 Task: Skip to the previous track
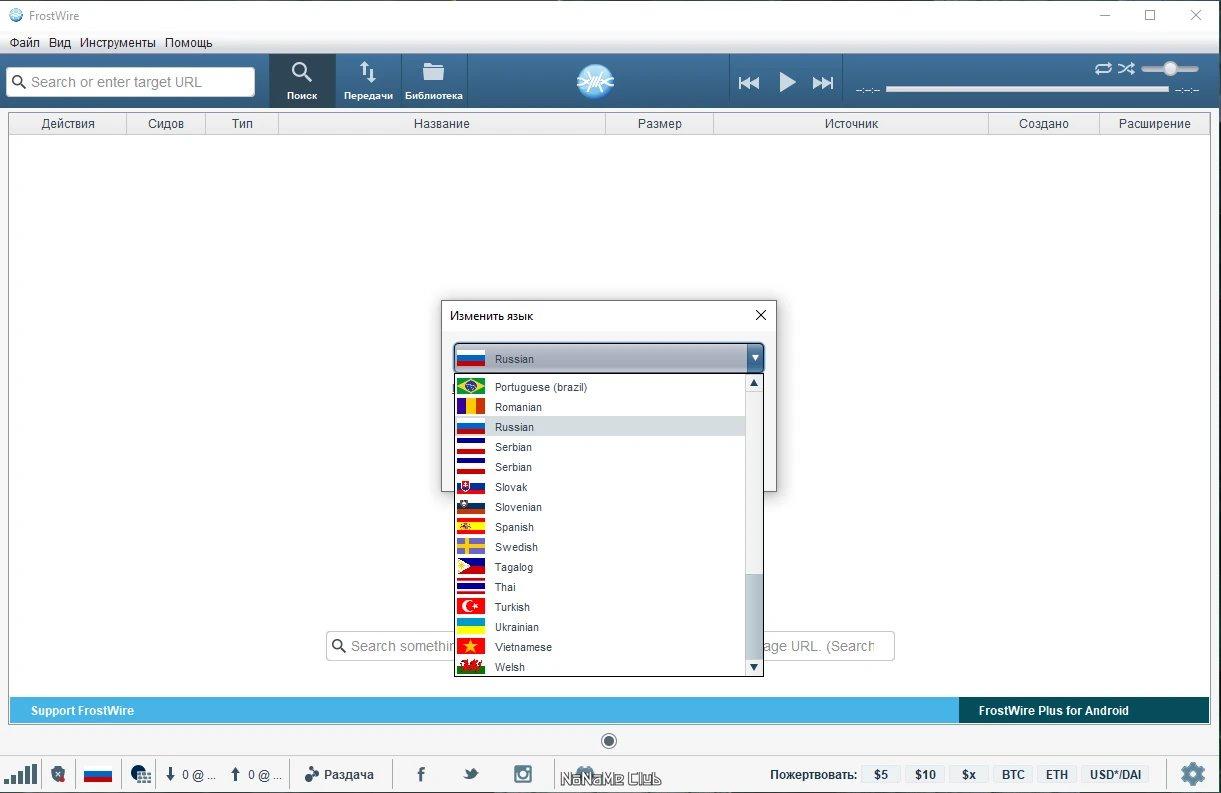(749, 83)
